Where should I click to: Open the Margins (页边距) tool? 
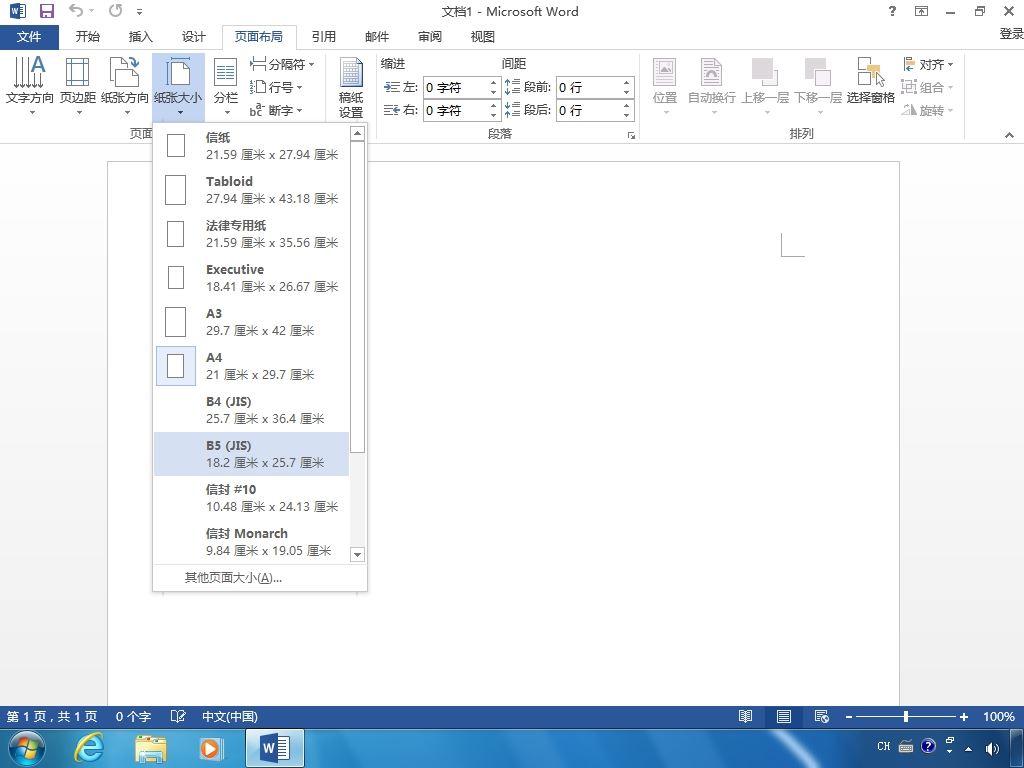(78, 86)
